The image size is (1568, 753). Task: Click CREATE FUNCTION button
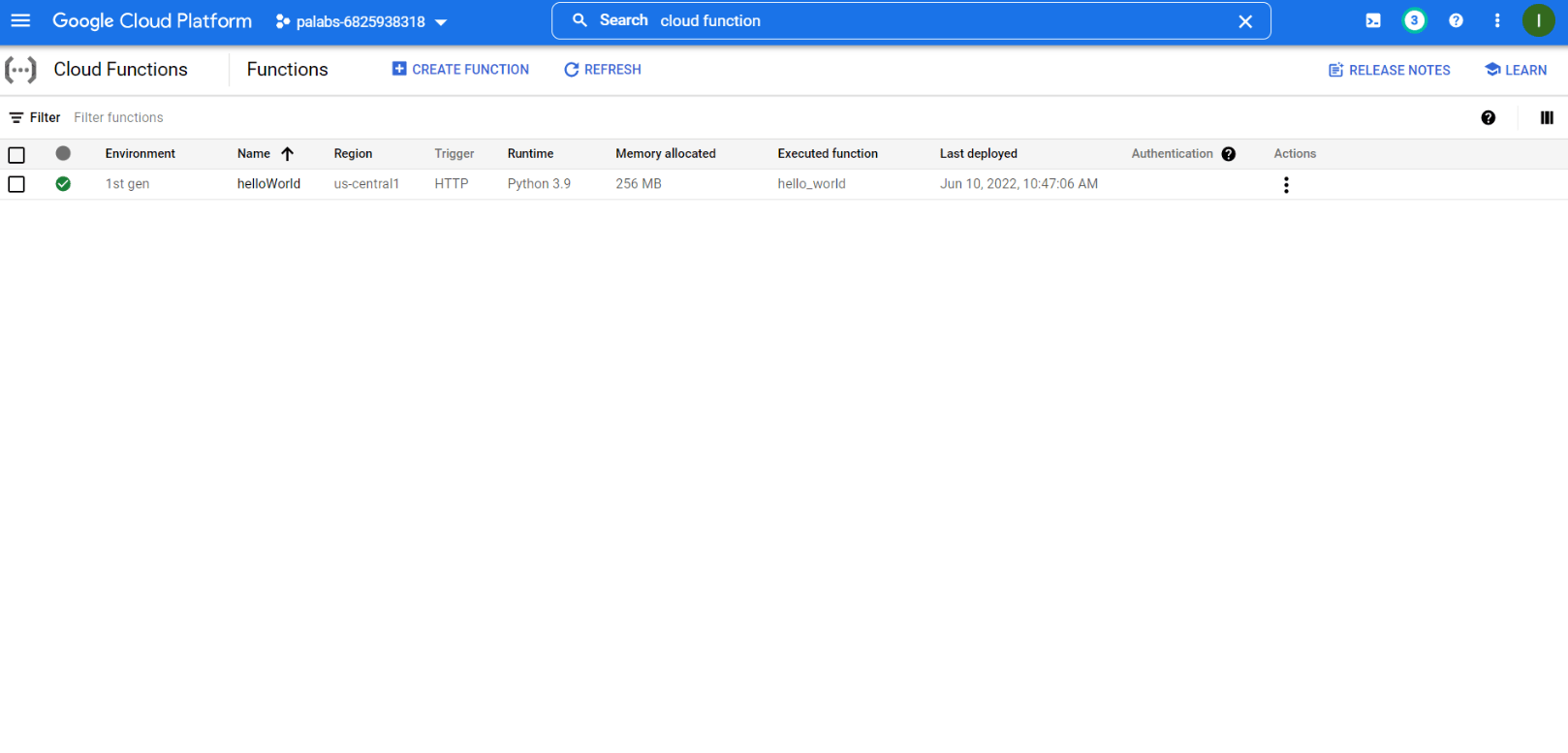(460, 70)
